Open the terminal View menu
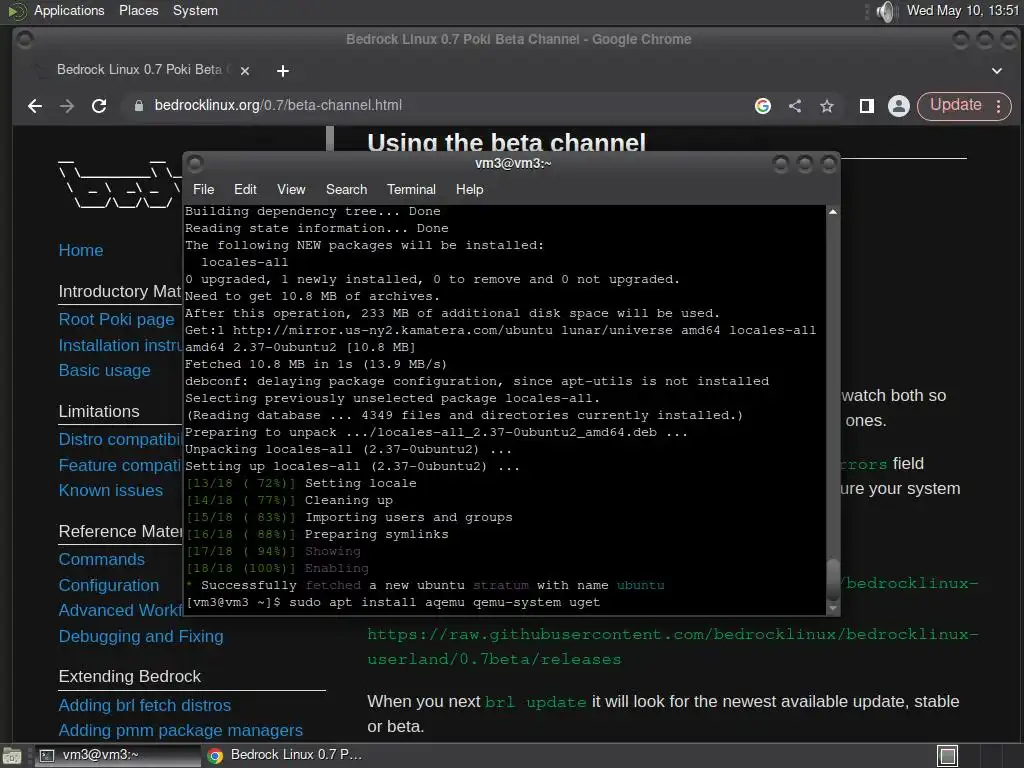Image resolution: width=1024 pixels, height=768 pixels. click(291, 189)
